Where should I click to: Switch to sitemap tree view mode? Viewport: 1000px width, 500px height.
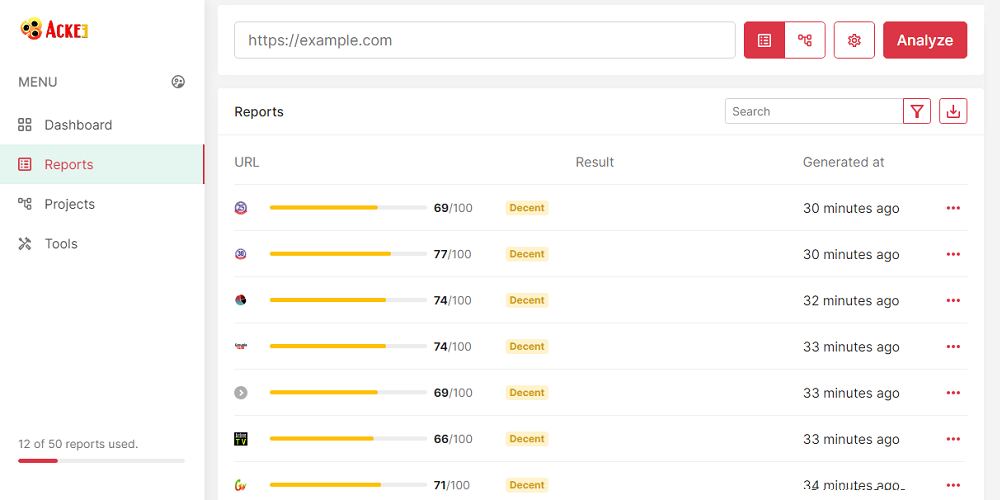coord(805,40)
